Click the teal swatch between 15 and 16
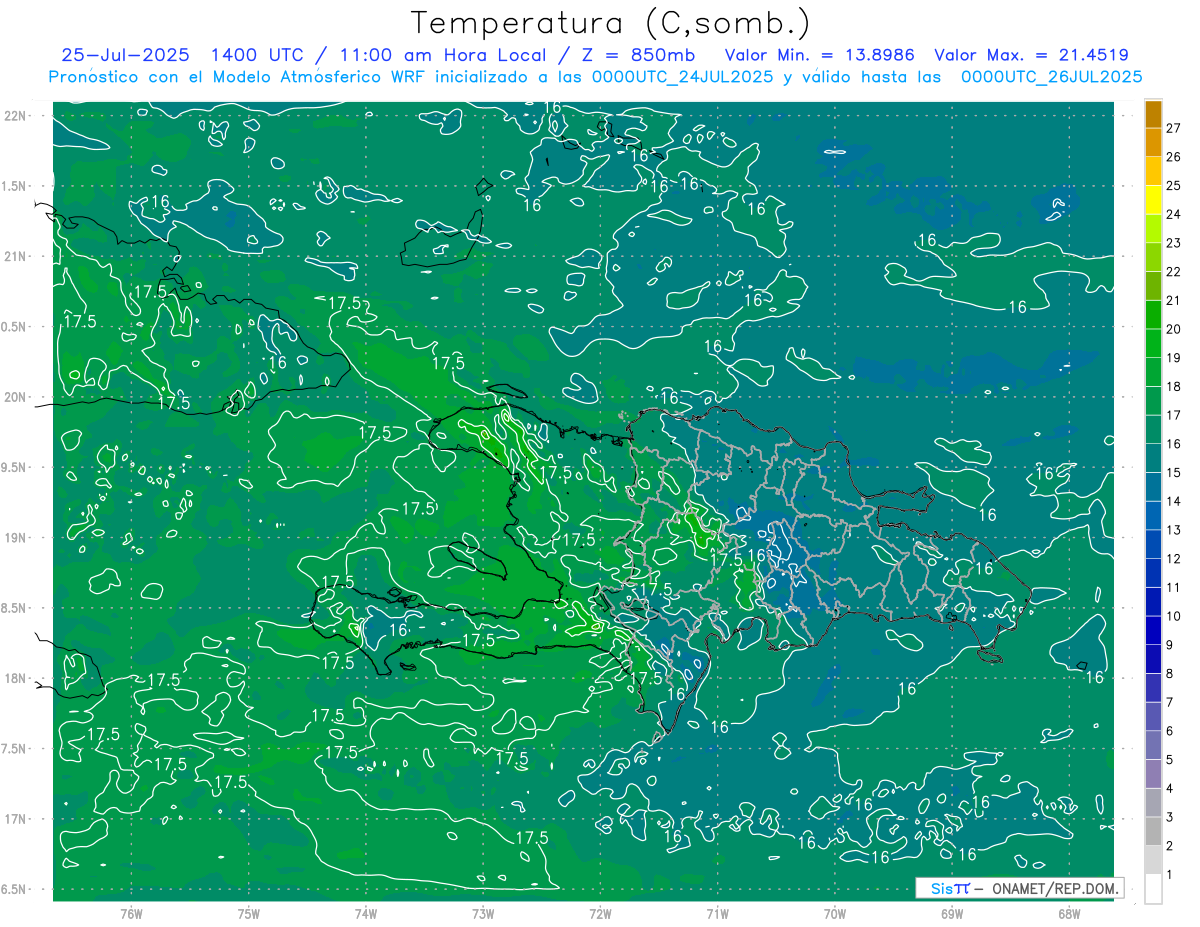Image resolution: width=1200 pixels, height=927 pixels. coord(1153,458)
